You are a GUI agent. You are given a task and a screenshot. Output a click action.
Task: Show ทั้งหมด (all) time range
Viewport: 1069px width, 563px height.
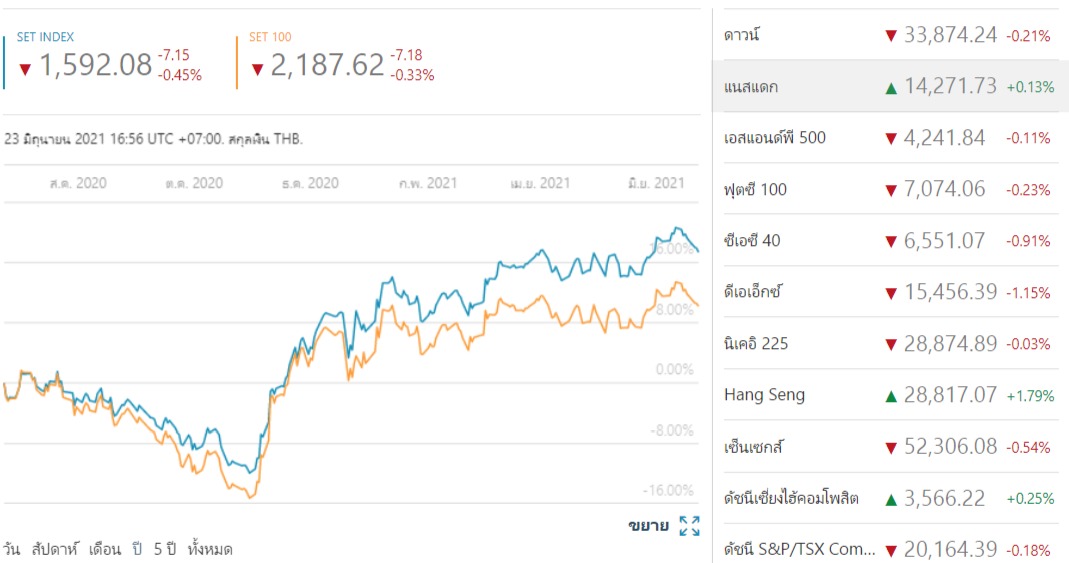click(x=210, y=549)
